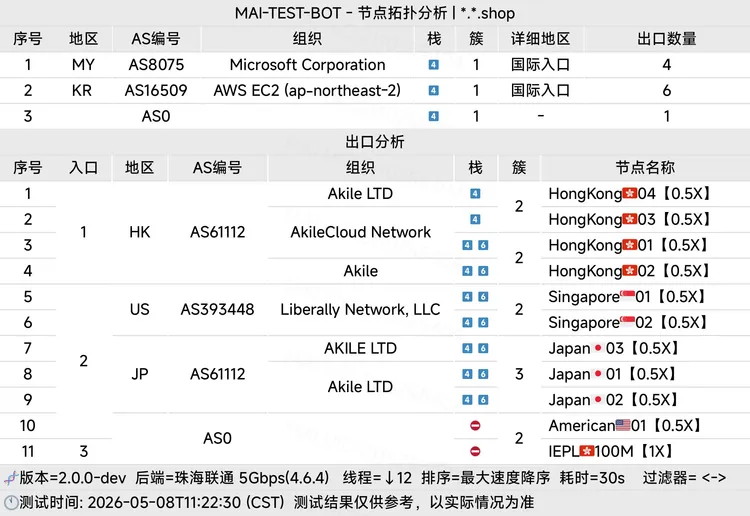The height and width of the screenshot is (516, 750).
Task: Click the IPv6 badge in the Japan 02 row
Action: [483, 400]
